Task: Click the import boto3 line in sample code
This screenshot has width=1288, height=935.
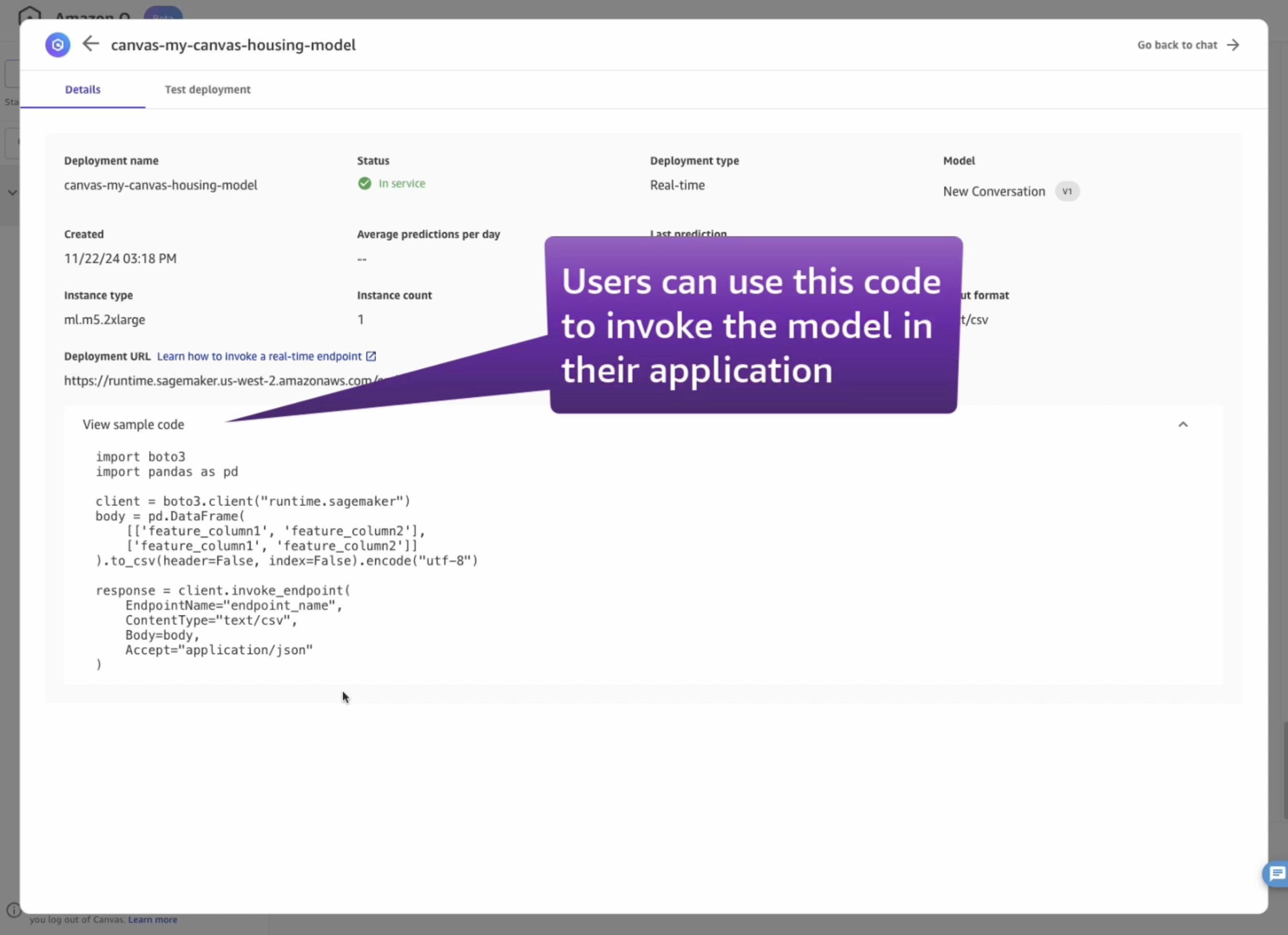Action: (x=140, y=456)
